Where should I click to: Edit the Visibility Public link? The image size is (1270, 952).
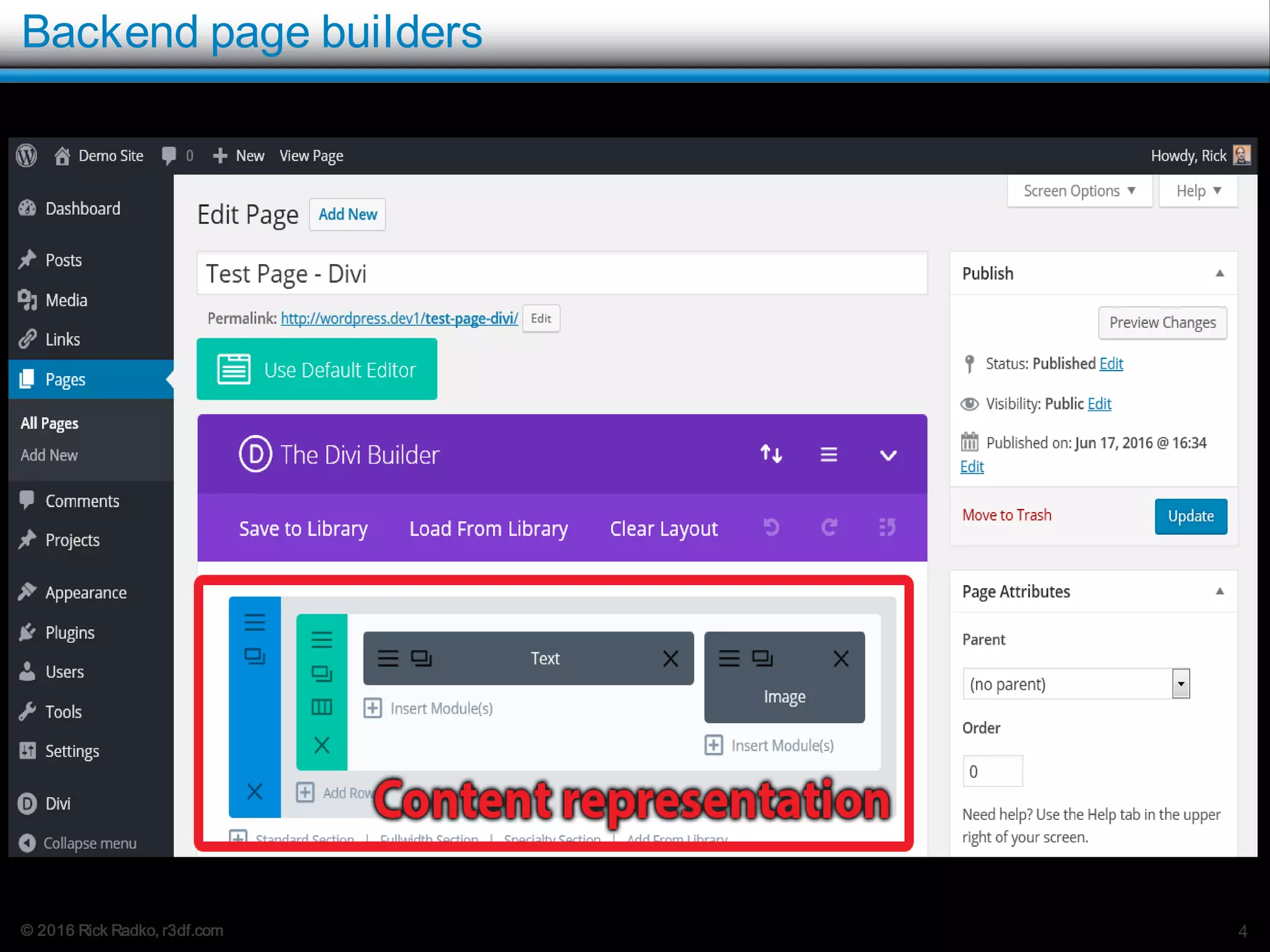pos(1099,404)
